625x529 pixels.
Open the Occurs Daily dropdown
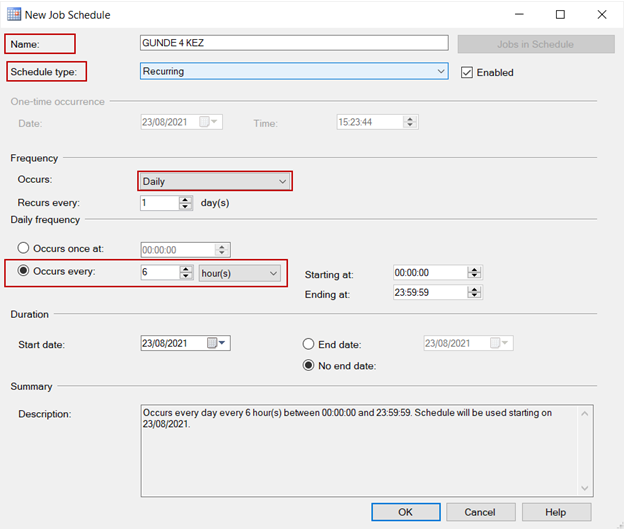click(214, 181)
